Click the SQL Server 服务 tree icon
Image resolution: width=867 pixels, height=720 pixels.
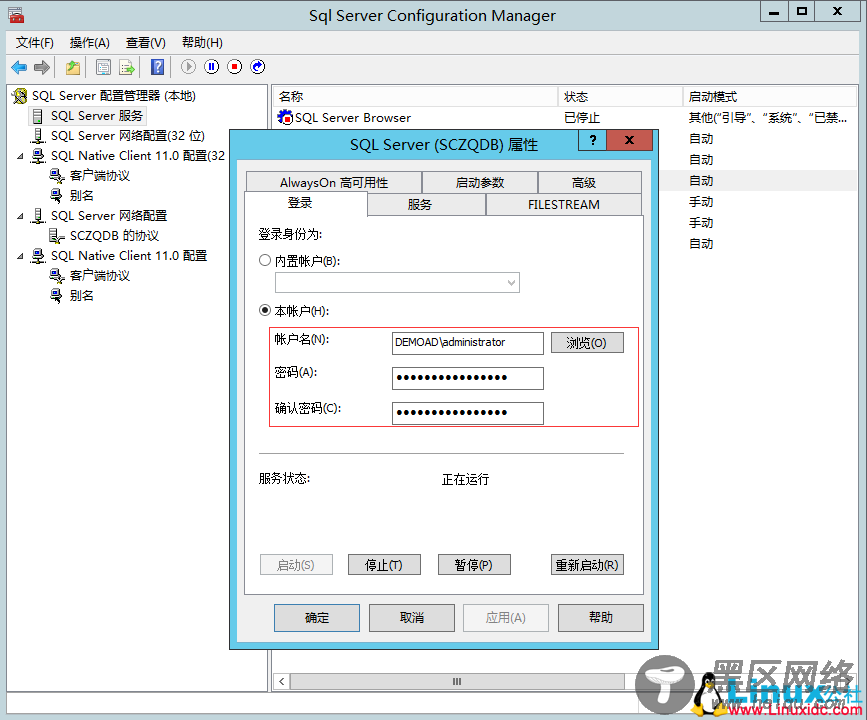38,116
